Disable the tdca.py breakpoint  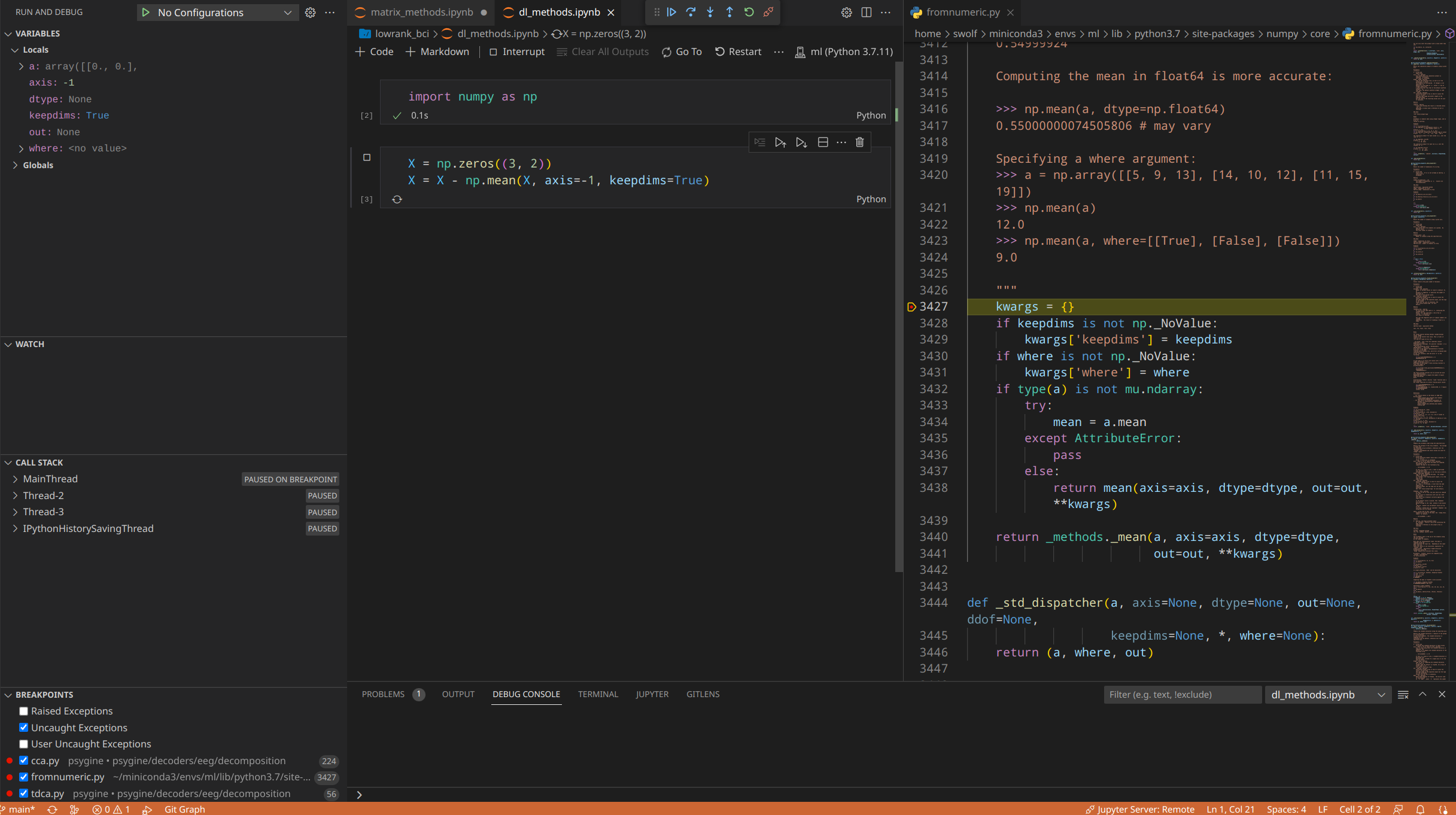click(x=23, y=793)
